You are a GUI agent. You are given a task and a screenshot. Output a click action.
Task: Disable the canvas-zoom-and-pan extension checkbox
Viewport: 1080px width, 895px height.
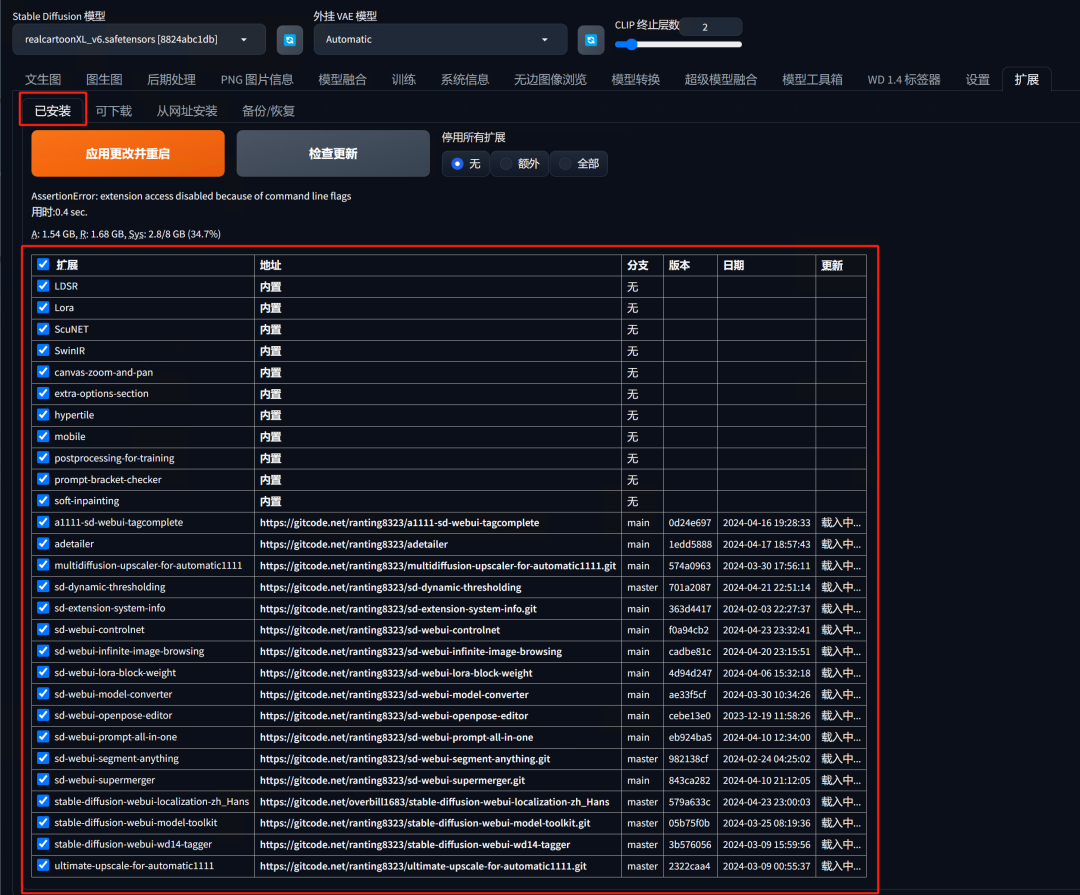[43, 371]
